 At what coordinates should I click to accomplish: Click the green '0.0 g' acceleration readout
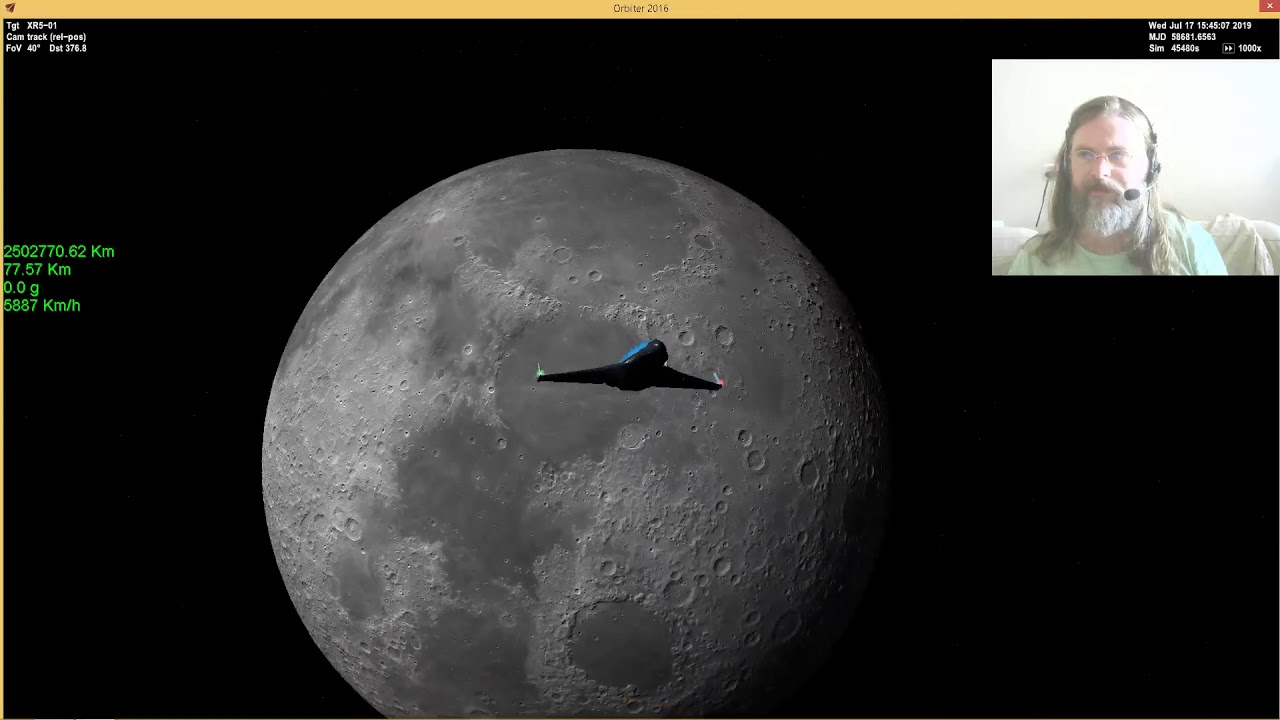click(x=21, y=288)
